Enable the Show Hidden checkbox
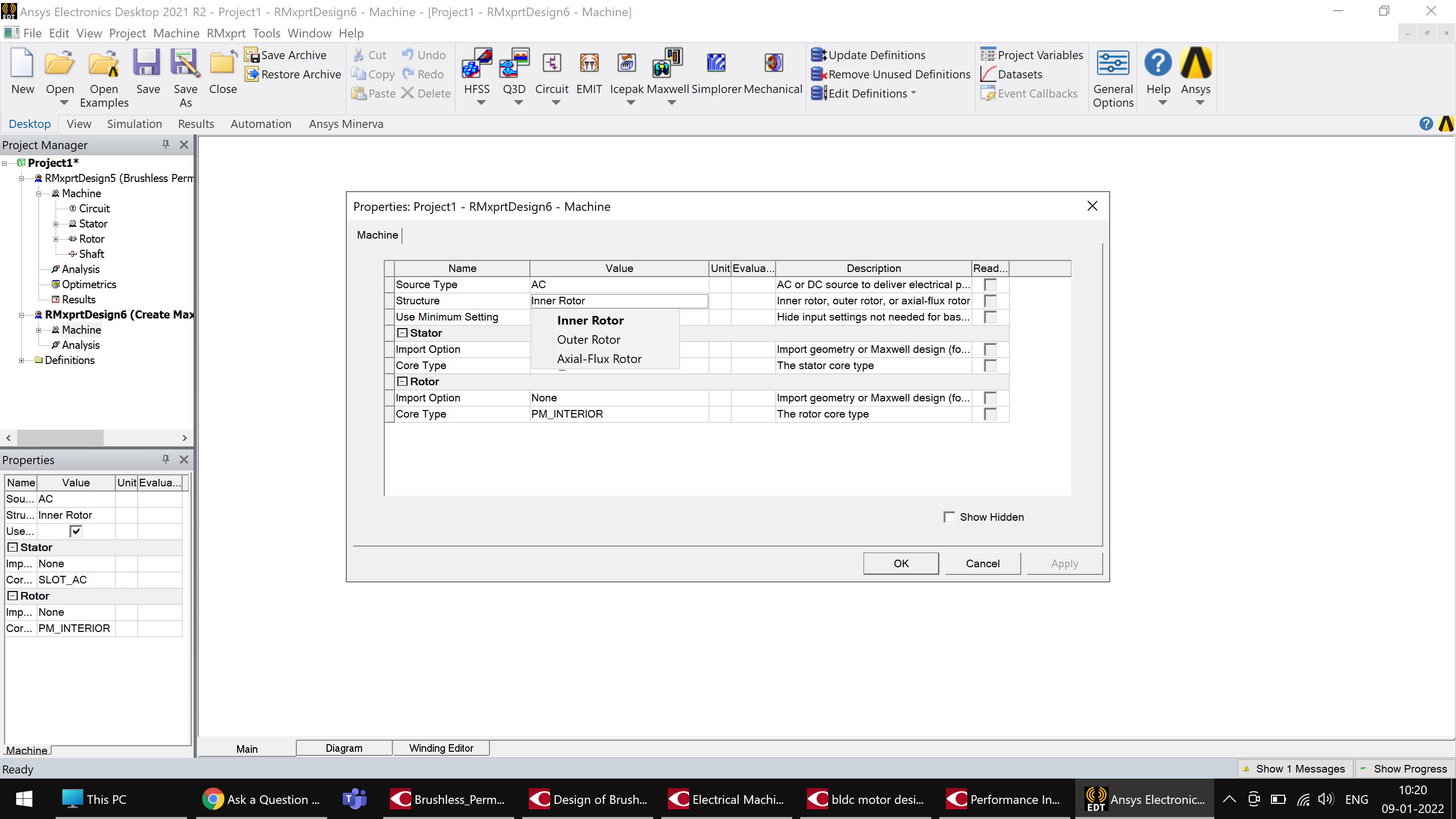This screenshot has height=819, width=1456. pos(949,517)
